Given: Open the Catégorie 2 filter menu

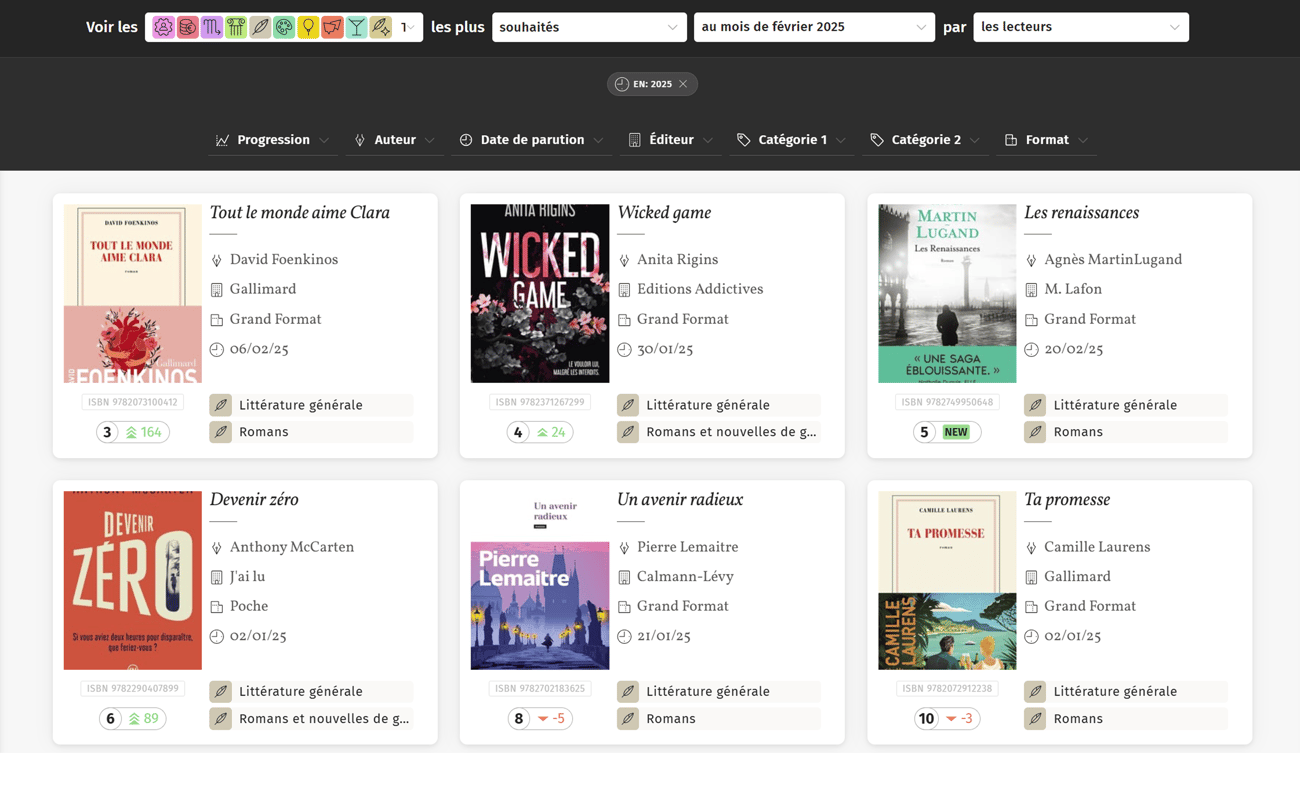Looking at the screenshot, I should (925, 140).
